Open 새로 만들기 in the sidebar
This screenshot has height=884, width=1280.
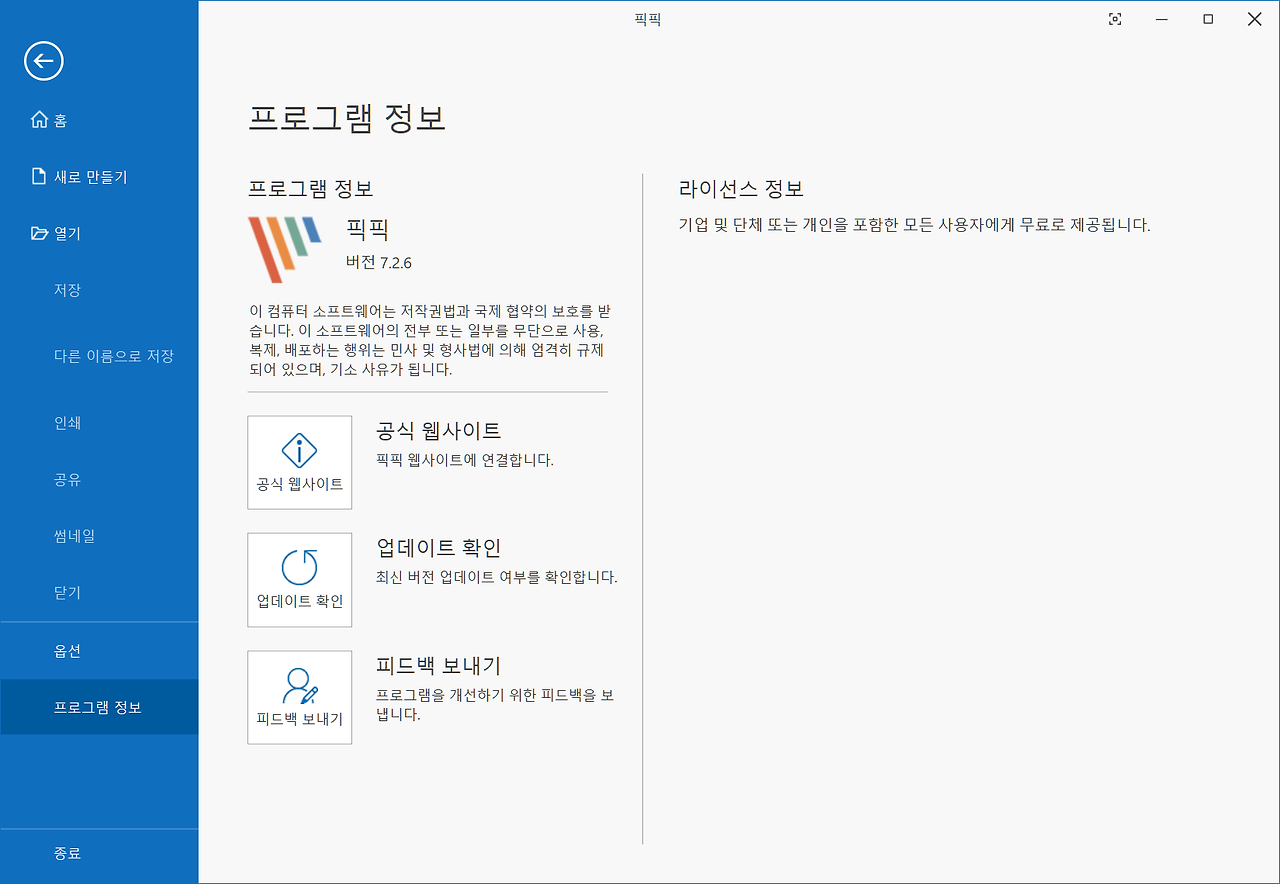coord(99,177)
